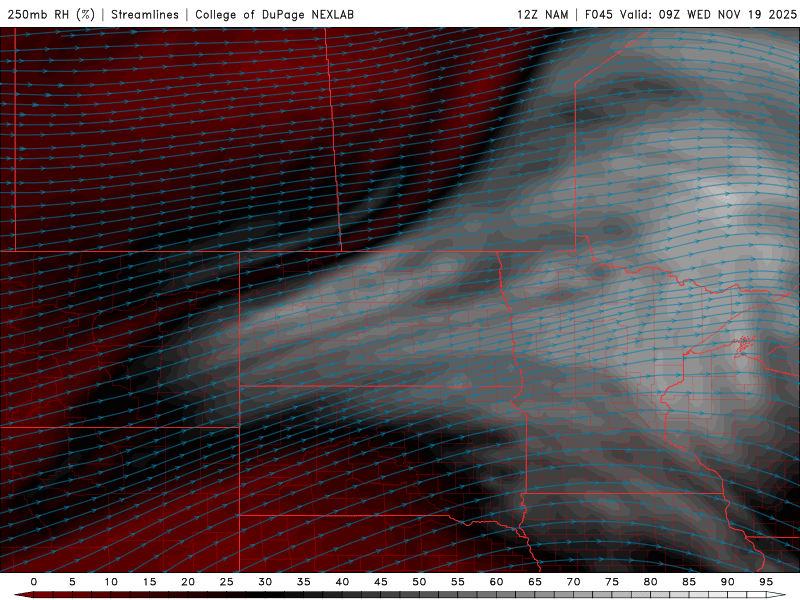Select the "80" label on the color scale
Viewport: 800px width, 600px height.
click(650, 582)
